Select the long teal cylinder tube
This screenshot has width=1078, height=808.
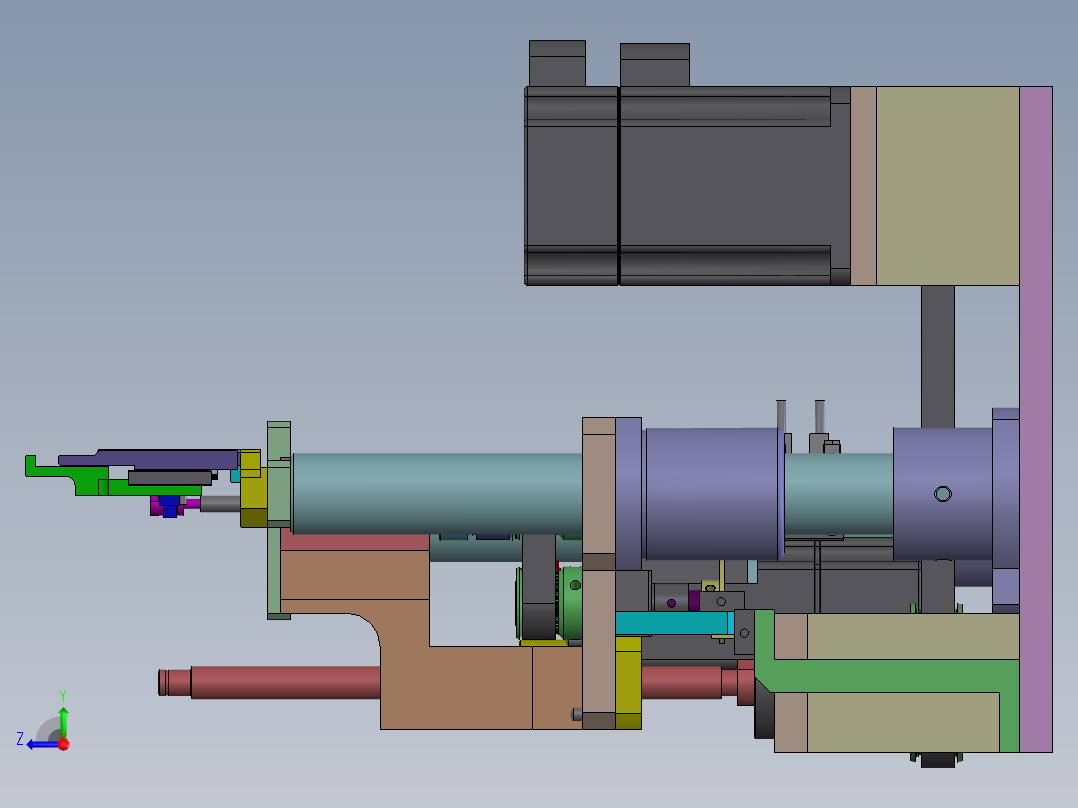(x=437, y=493)
